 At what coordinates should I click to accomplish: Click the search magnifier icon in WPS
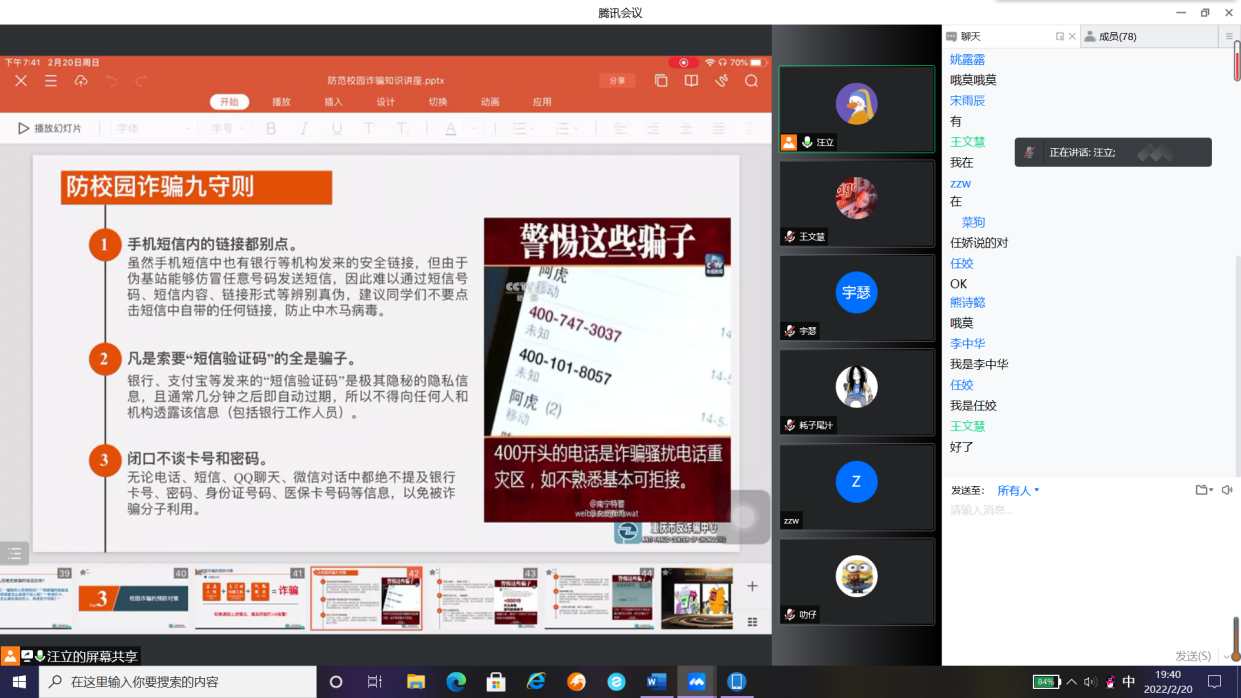point(751,81)
